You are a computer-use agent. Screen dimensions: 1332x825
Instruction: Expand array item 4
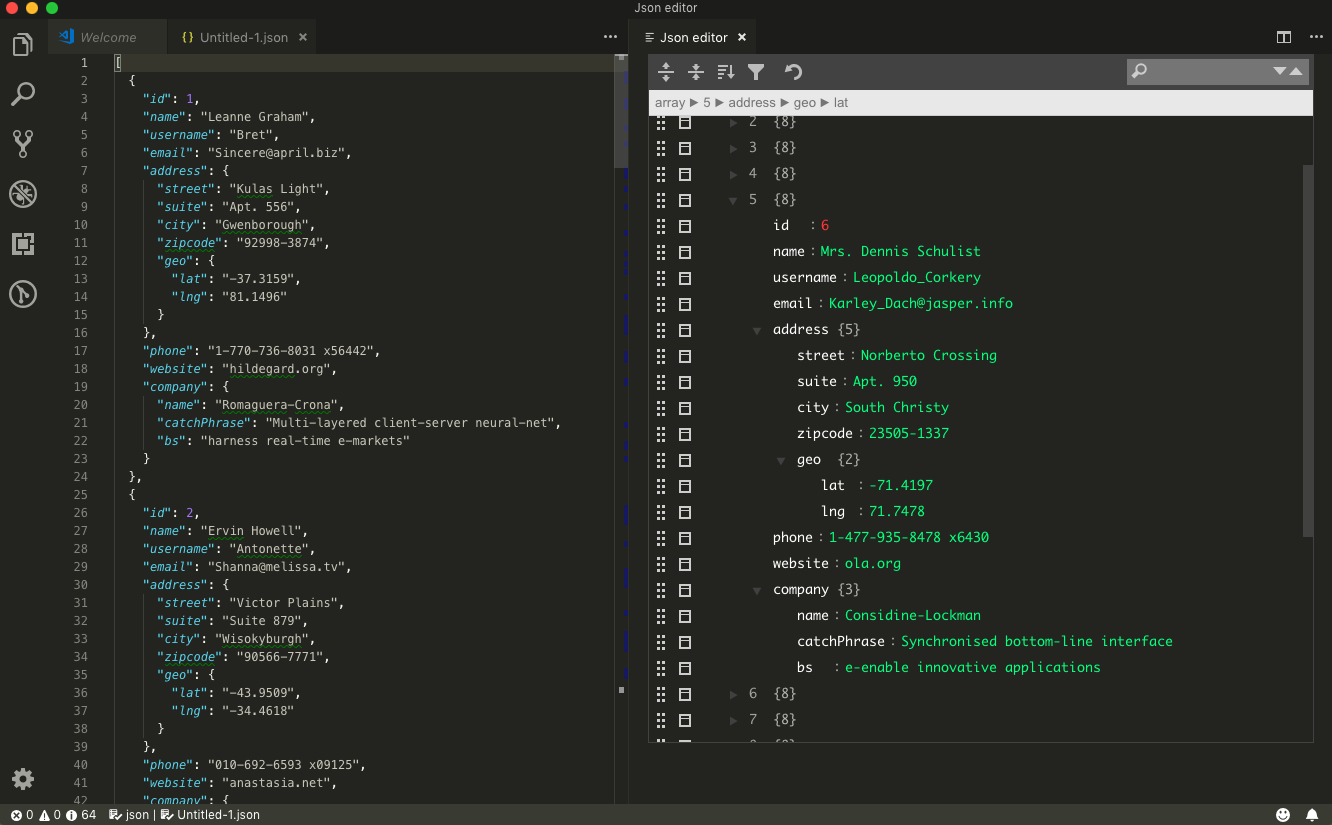click(734, 173)
